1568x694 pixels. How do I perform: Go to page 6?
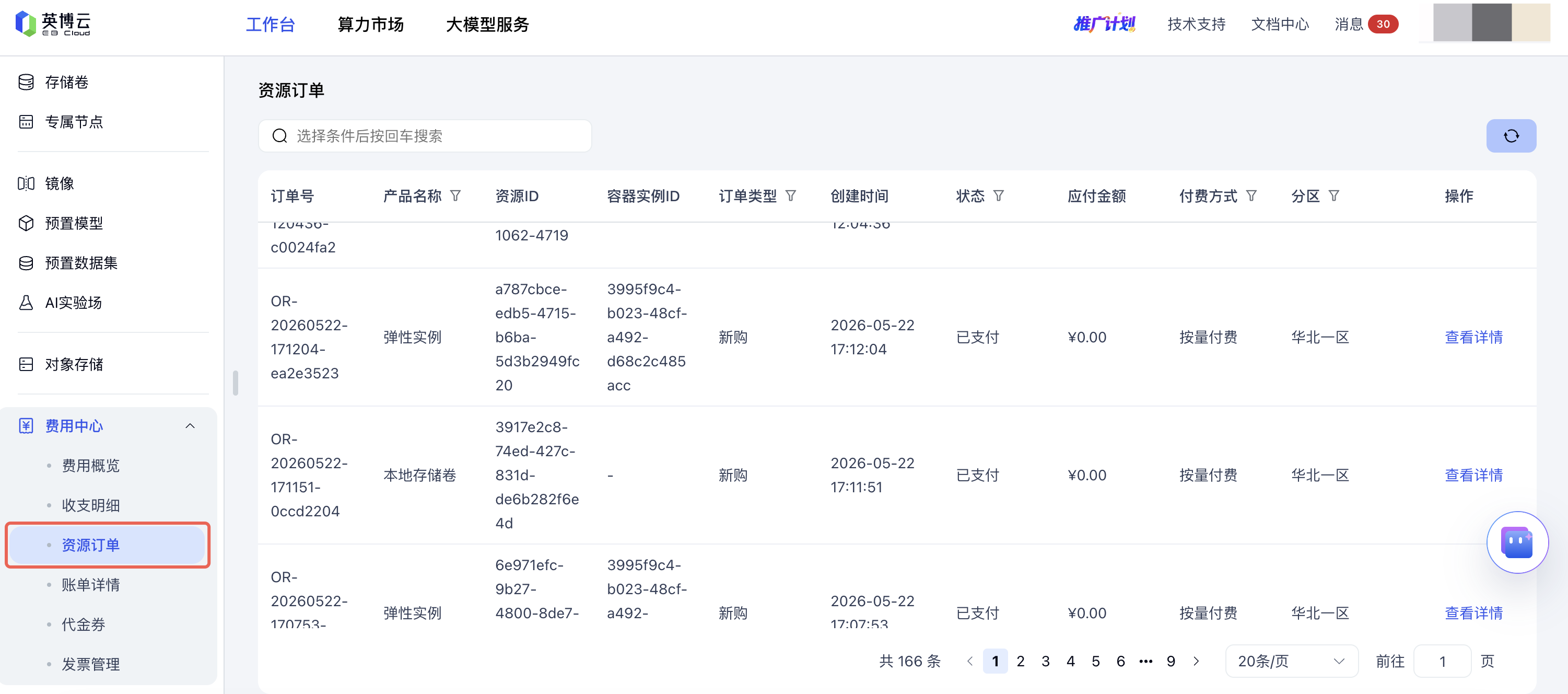[1120, 661]
